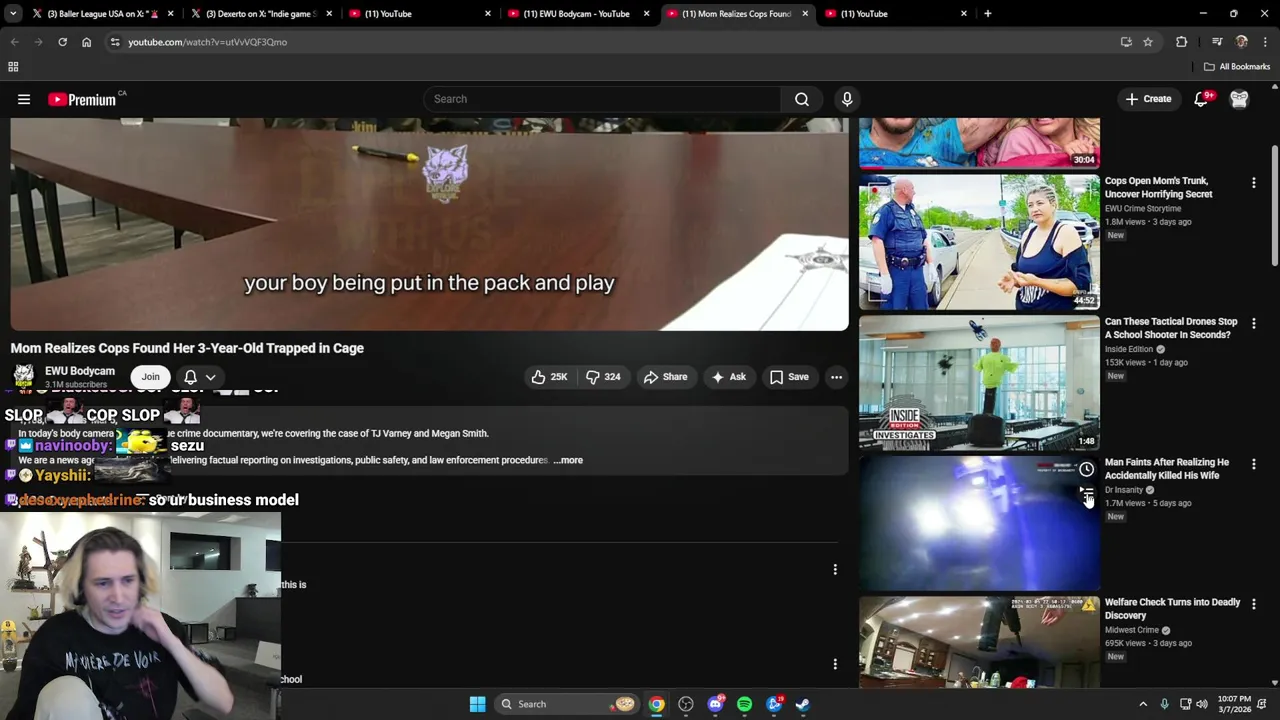Open browser media control icon
Image resolution: width=1280 pixels, height=720 pixels.
coord(1217,42)
